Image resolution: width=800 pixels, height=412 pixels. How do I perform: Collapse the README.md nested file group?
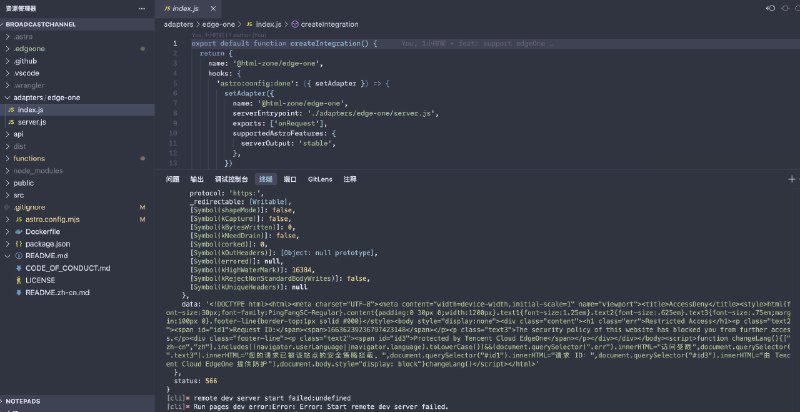(x=7, y=255)
